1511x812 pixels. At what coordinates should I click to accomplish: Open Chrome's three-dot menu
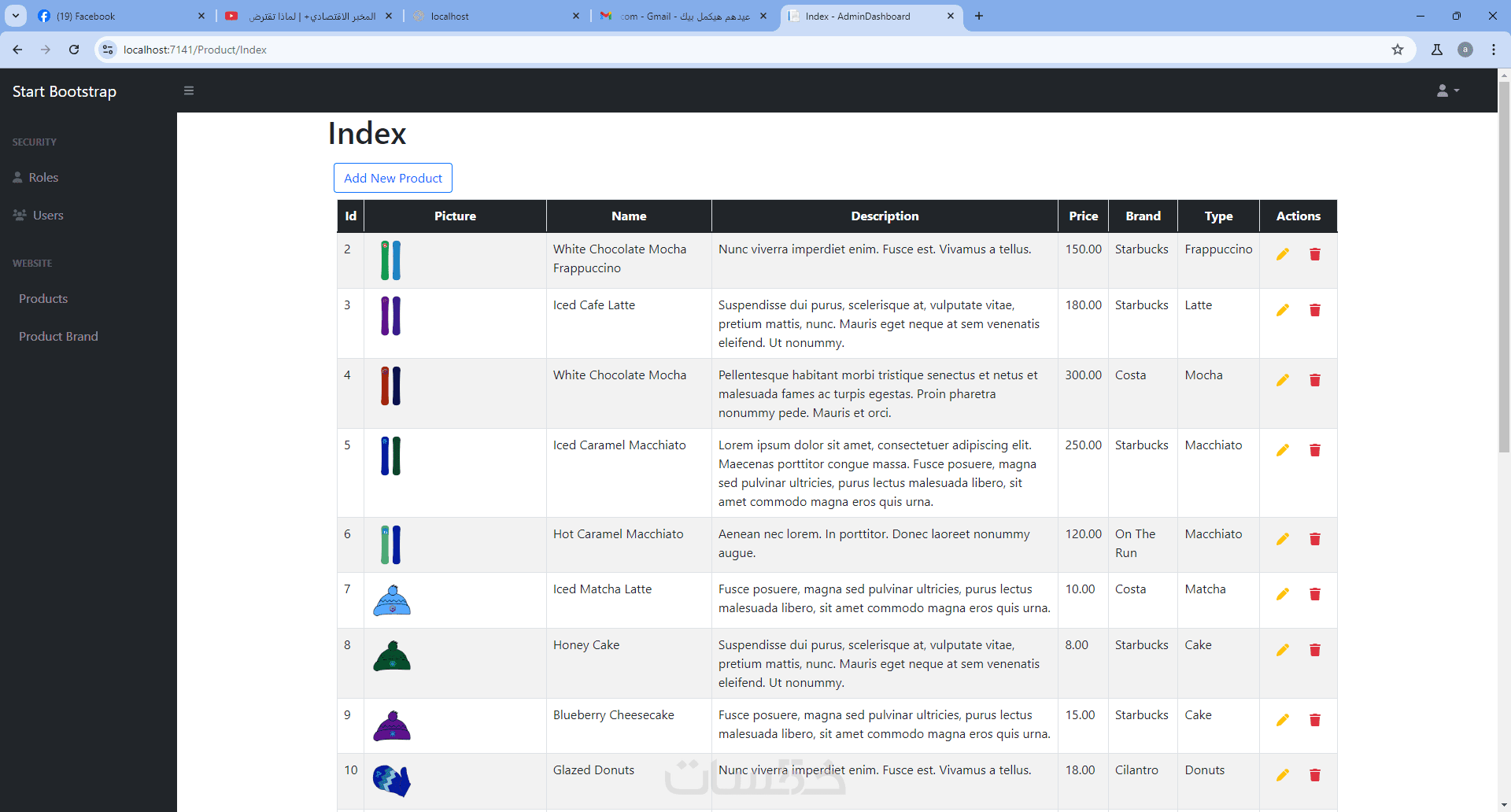click(1494, 50)
